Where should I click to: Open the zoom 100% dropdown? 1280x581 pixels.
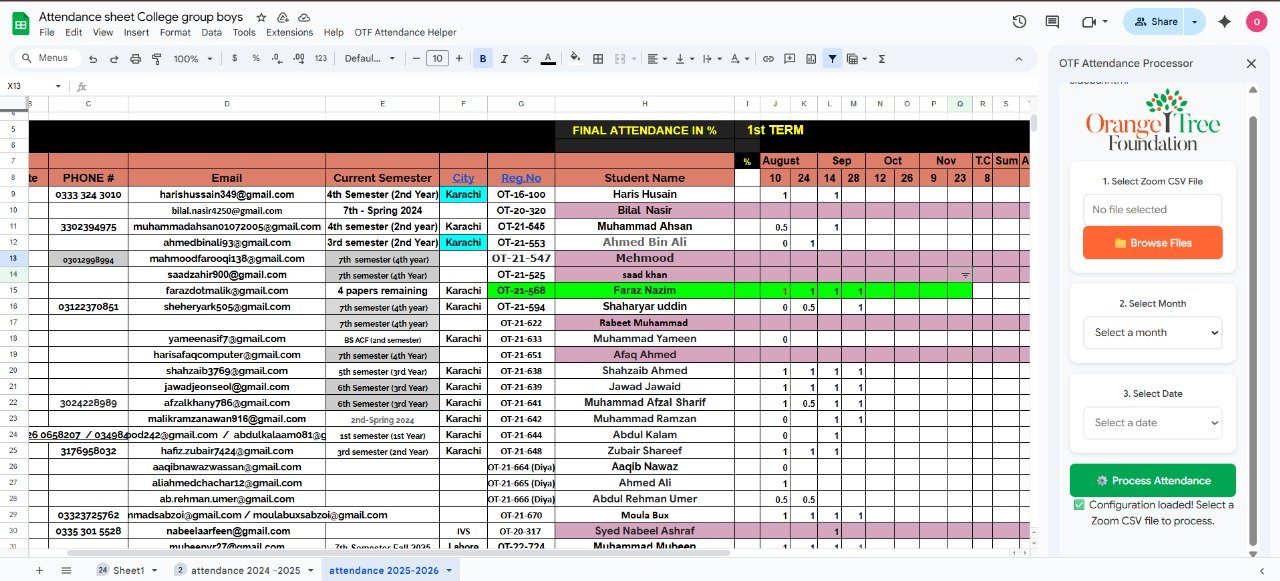(x=192, y=59)
